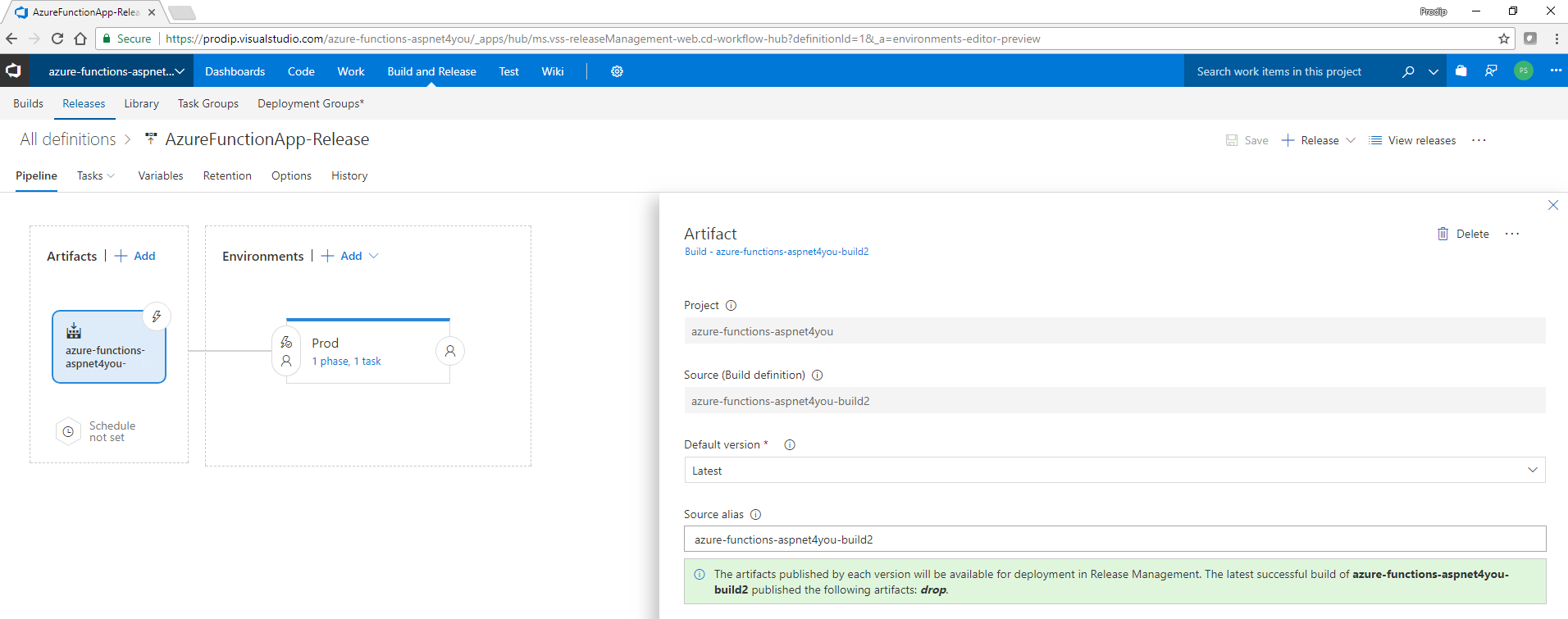Open Task Groups tab

point(208,103)
